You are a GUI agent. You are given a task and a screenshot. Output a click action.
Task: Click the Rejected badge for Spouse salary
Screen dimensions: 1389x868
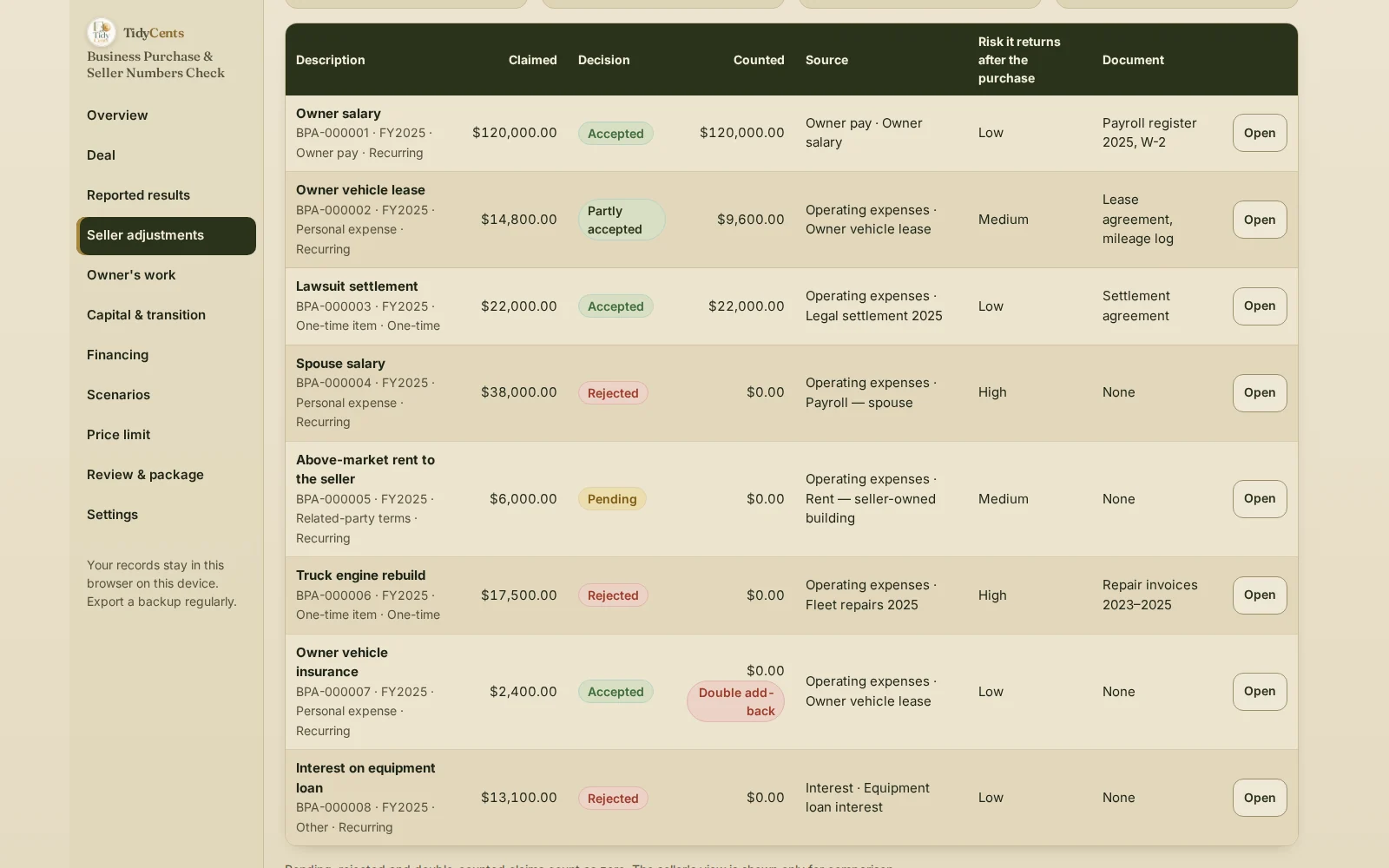pos(613,393)
